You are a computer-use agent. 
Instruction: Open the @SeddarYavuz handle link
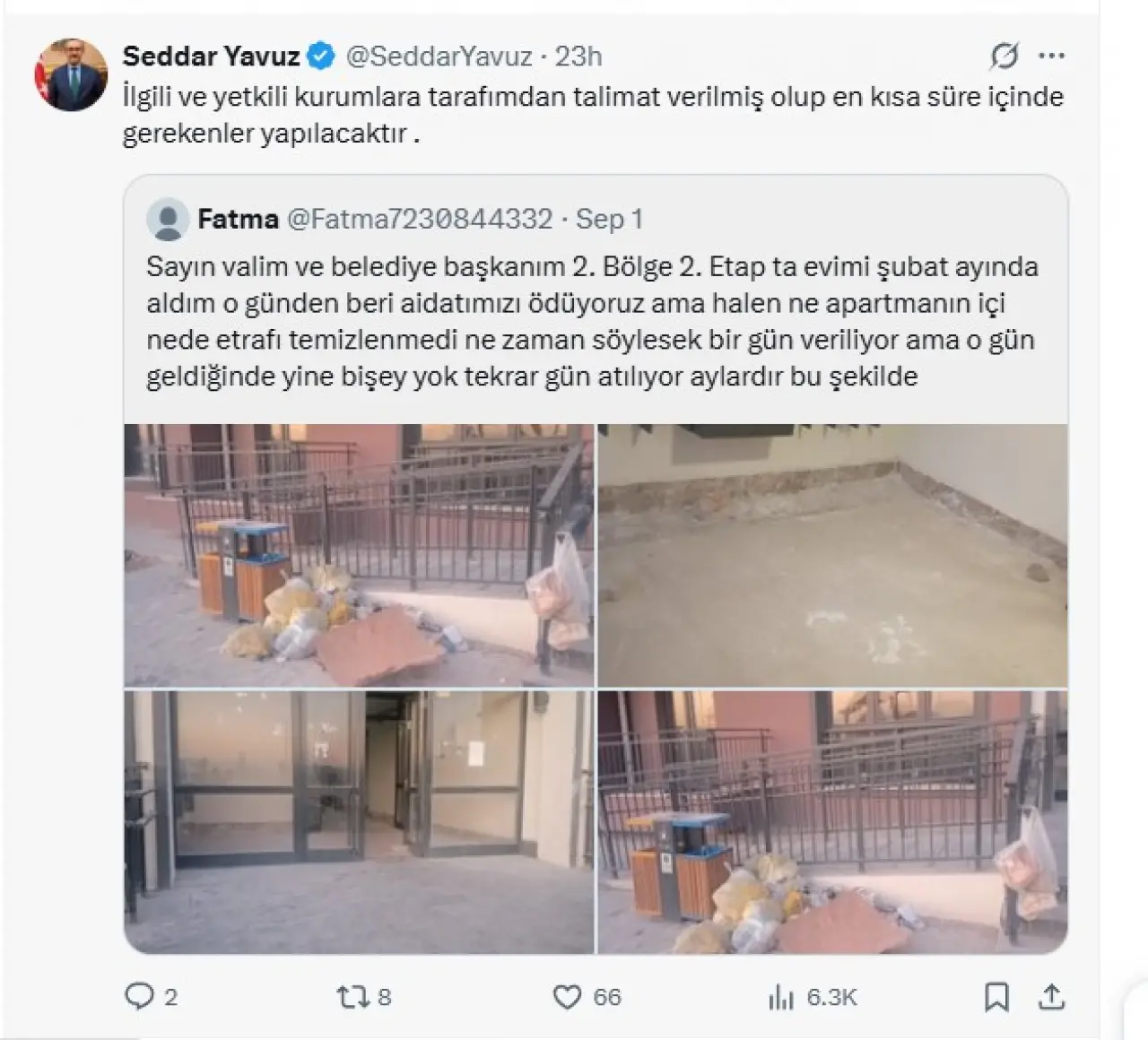(439, 56)
